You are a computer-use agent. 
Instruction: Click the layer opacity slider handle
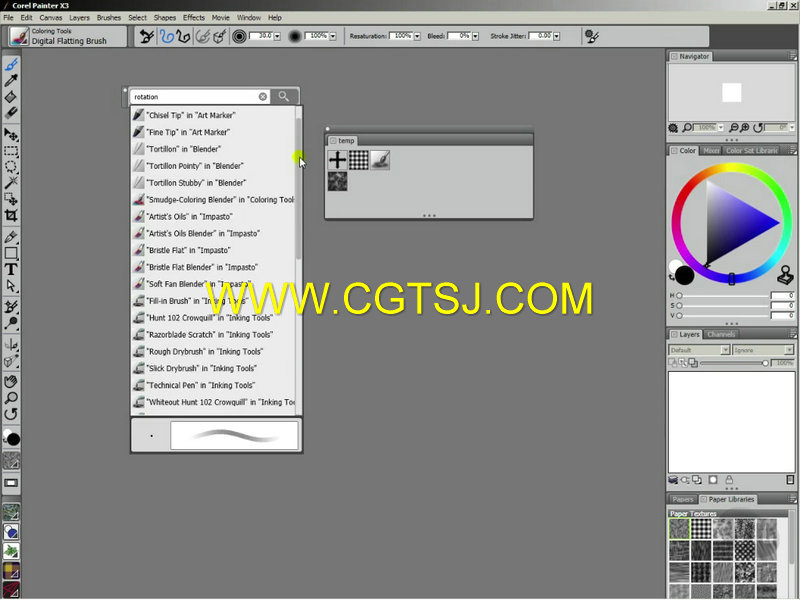point(765,363)
